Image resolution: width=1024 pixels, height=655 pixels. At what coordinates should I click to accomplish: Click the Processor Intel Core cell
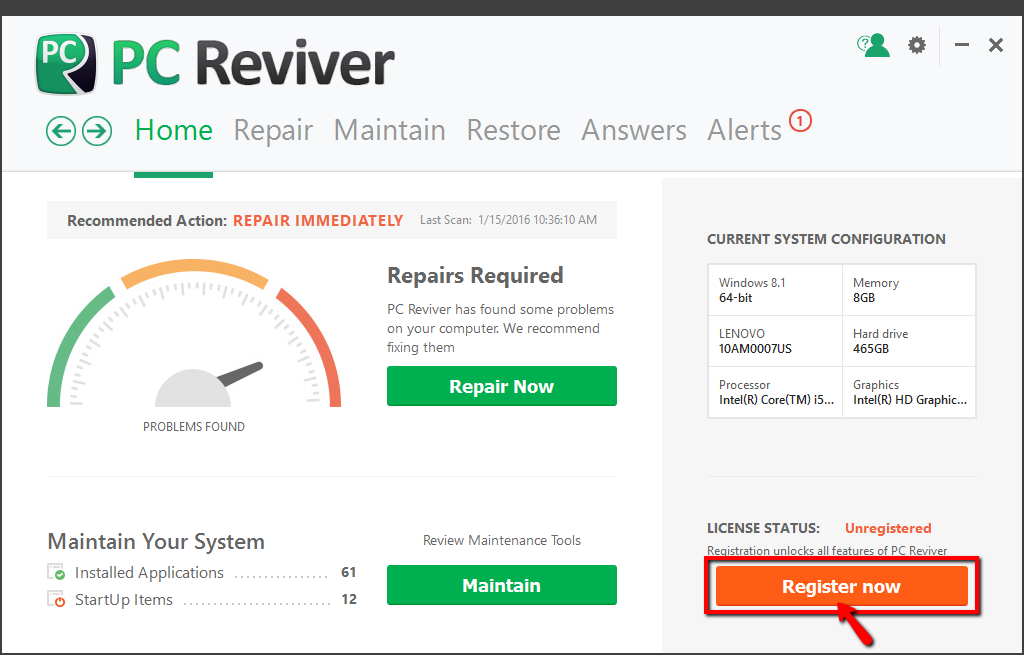point(775,392)
